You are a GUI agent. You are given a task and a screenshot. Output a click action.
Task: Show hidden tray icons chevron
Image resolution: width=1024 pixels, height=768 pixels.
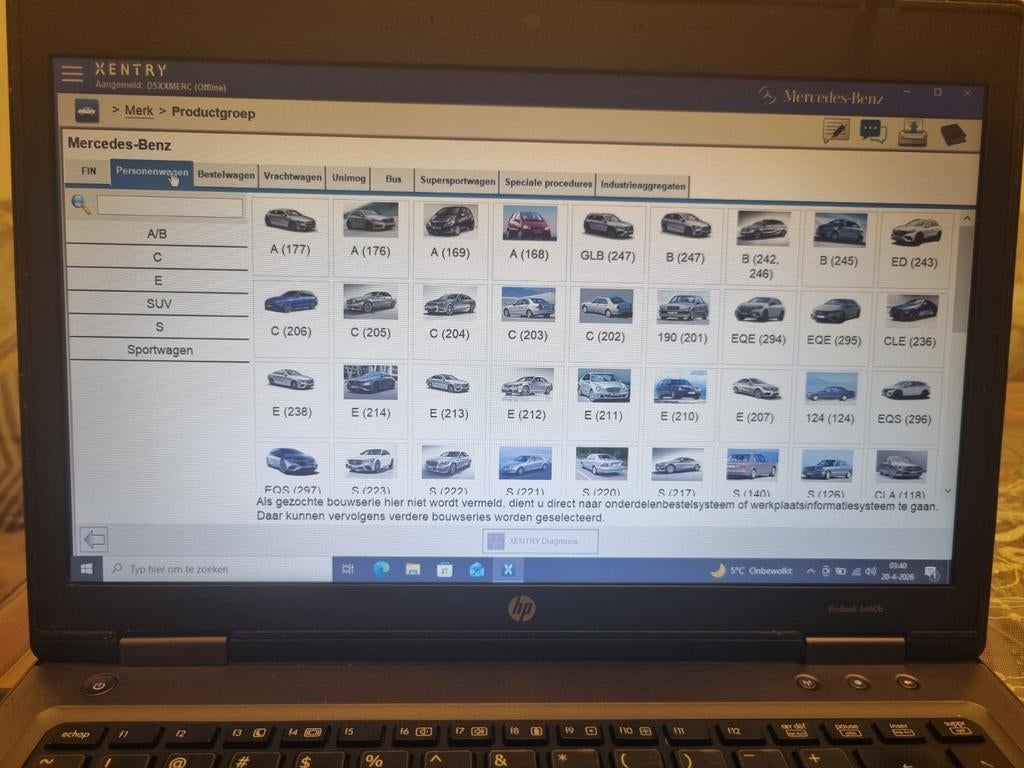(x=810, y=571)
